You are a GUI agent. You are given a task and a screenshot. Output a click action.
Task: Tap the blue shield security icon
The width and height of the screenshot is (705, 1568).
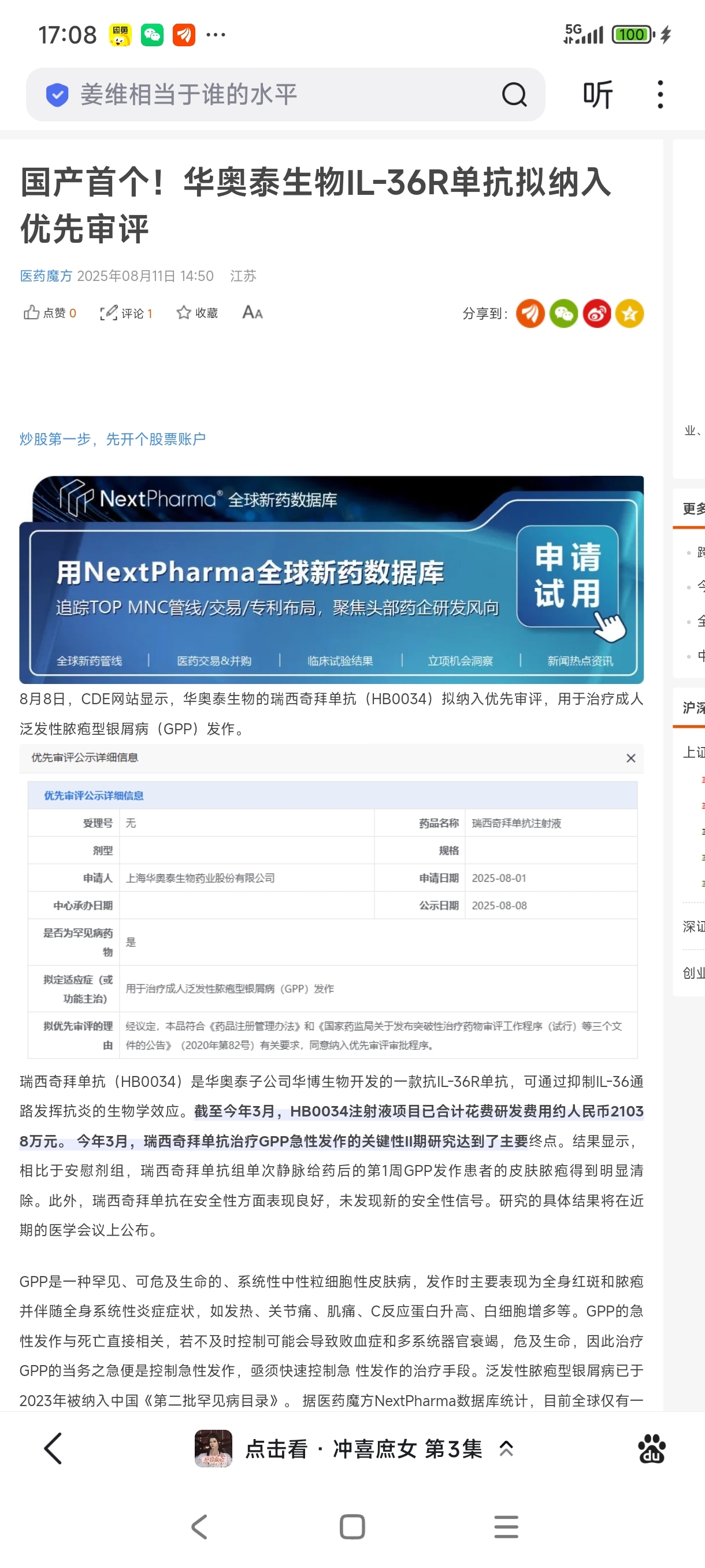click(57, 94)
